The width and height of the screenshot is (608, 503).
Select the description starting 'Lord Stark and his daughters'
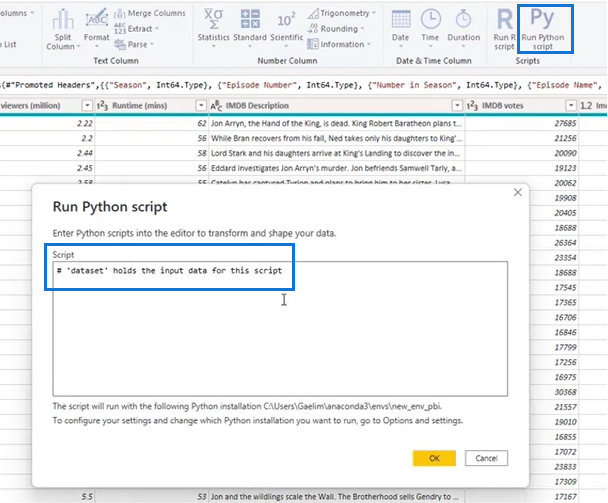point(337,153)
